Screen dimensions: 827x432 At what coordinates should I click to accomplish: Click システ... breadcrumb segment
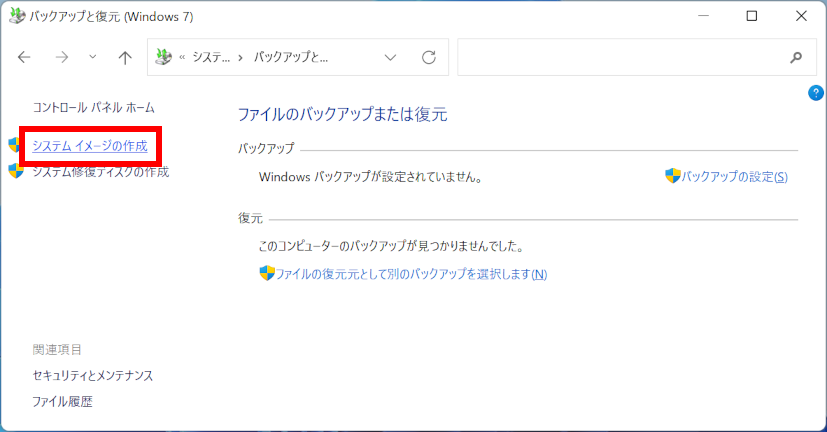point(211,57)
